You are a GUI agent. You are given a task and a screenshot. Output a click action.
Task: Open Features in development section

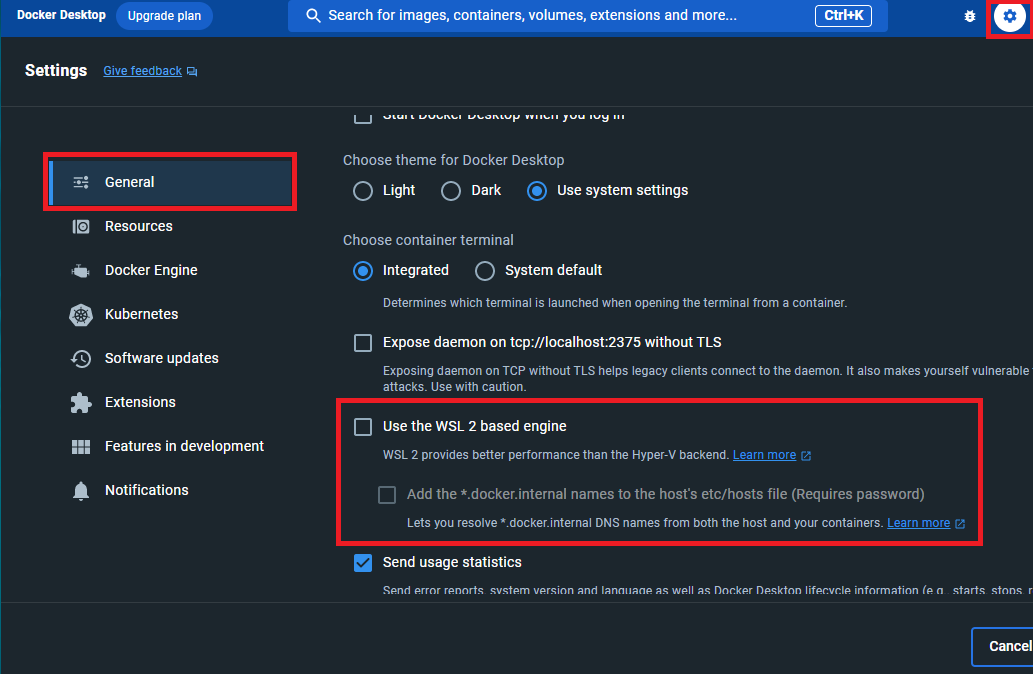point(171,447)
